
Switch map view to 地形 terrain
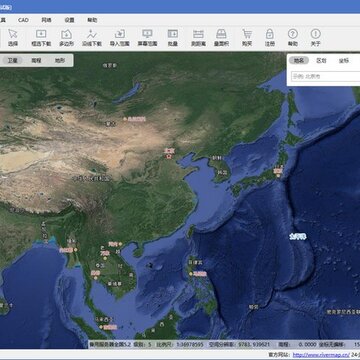pos(60,60)
